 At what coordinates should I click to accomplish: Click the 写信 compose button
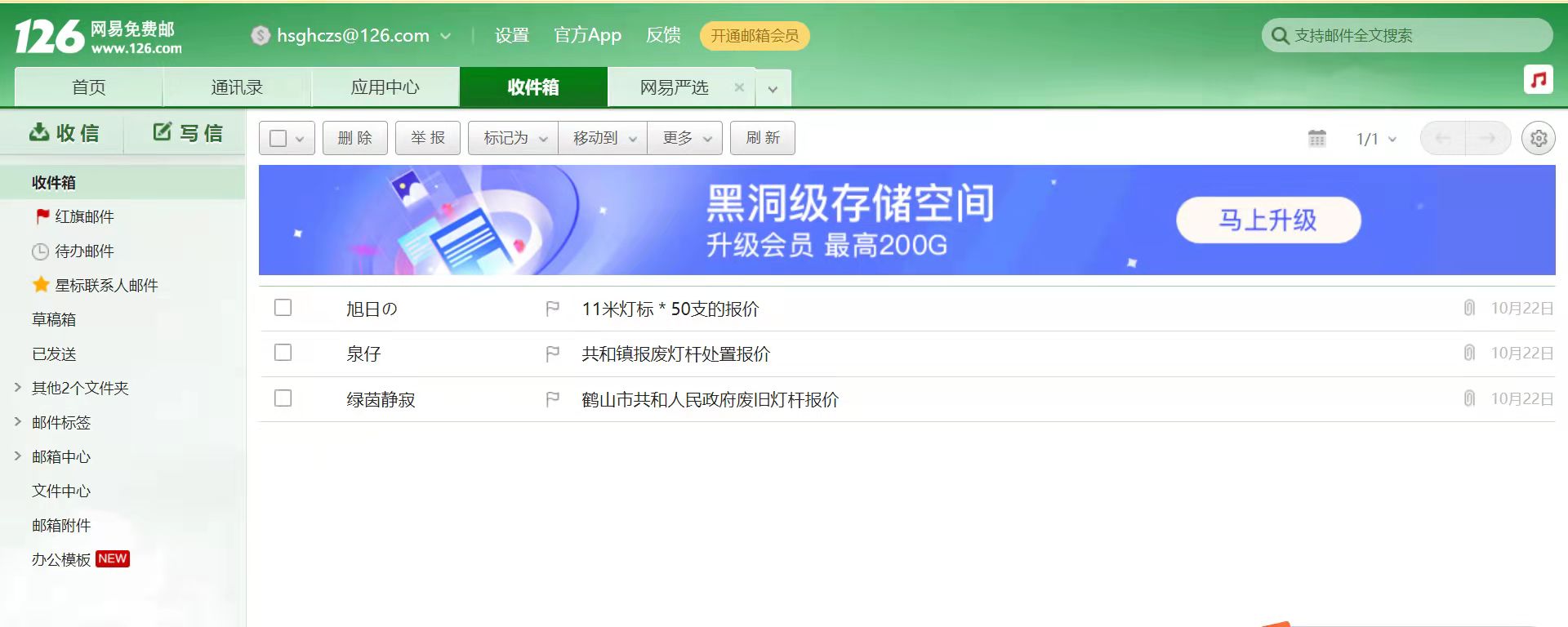coord(188,133)
